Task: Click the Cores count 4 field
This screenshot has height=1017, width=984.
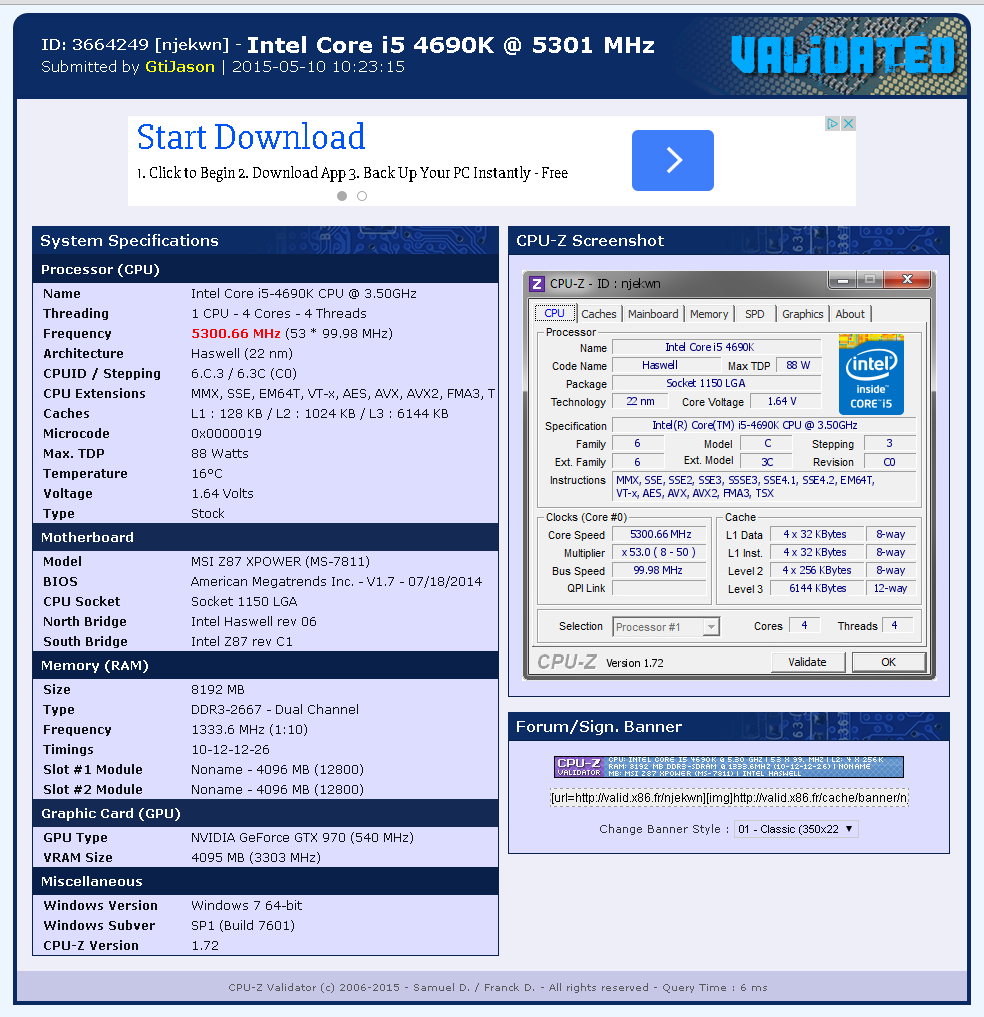Action: [x=804, y=625]
